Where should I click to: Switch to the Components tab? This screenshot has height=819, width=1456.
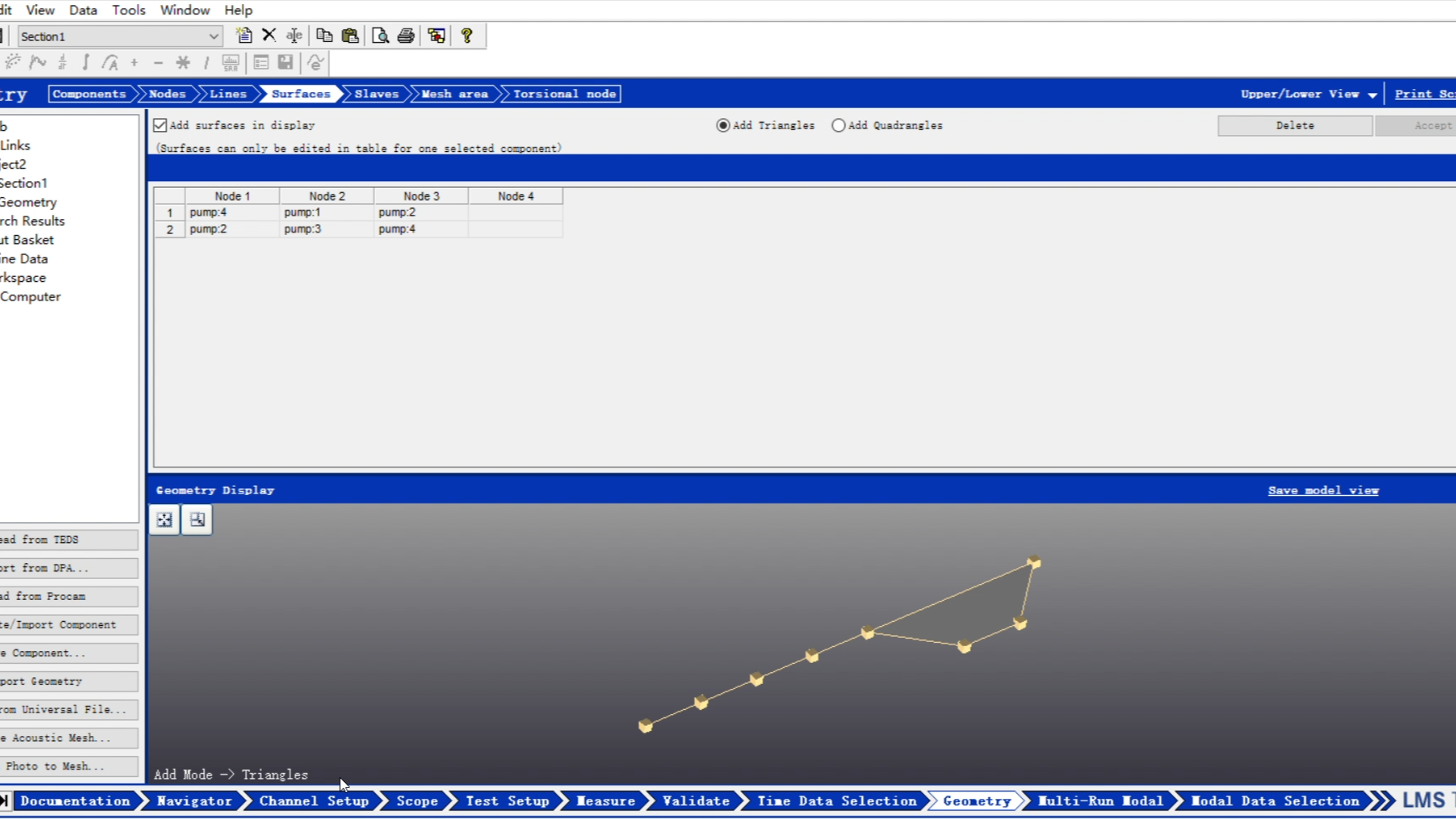coord(89,94)
